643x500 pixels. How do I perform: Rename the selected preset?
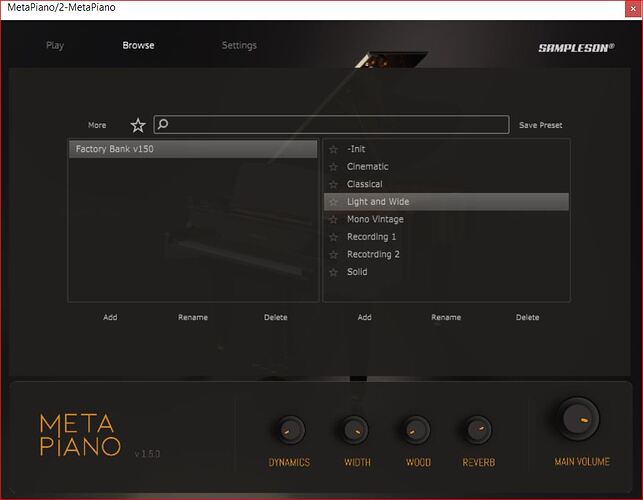click(x=446, y=317)
